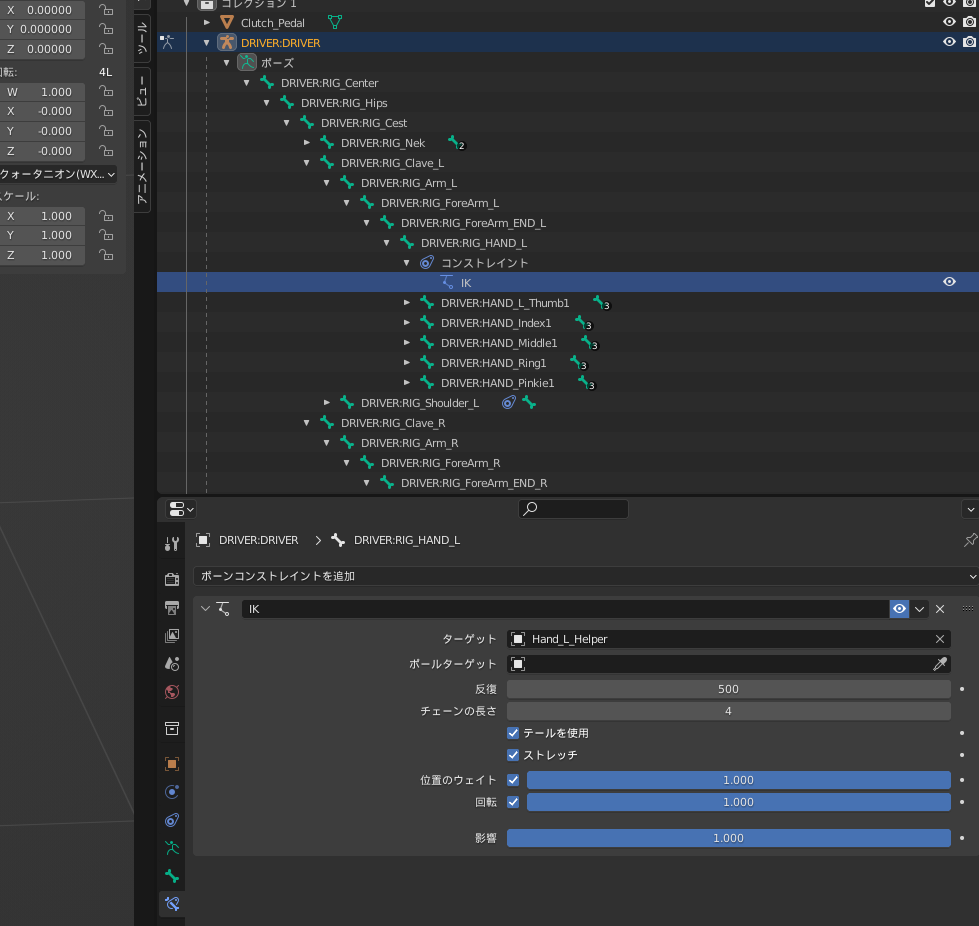The width and height of the screenshot is (979, 926).
Task: Click the Clutch_Pedal mesh data icon
Action: [x=335, y=22]
